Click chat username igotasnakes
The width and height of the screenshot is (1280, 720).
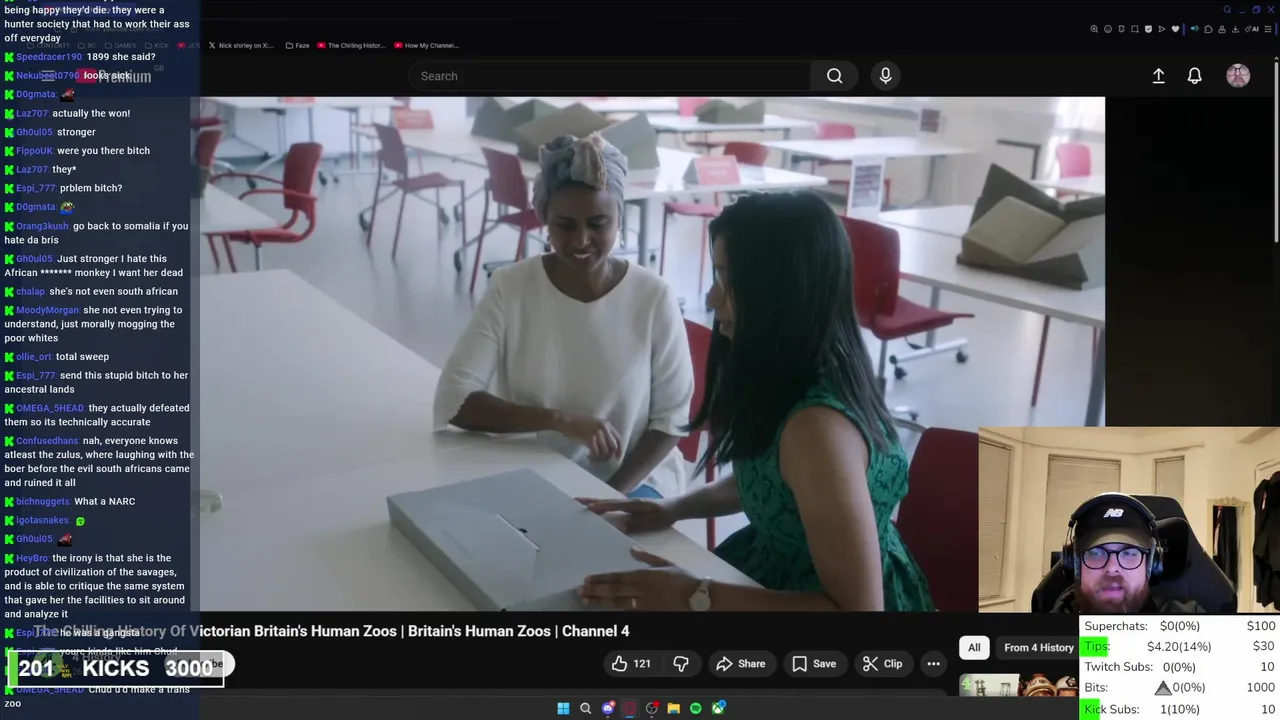pos(43,520)
